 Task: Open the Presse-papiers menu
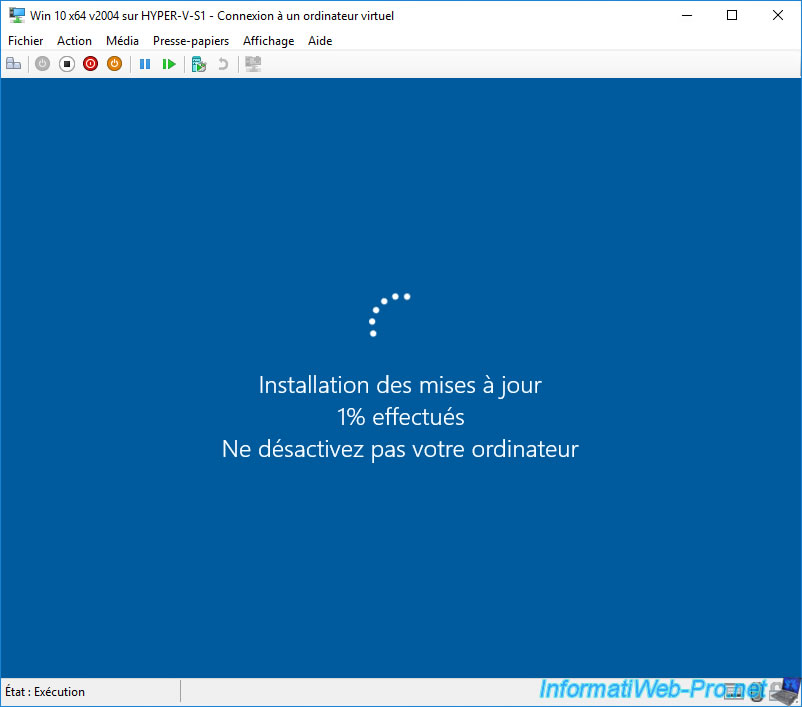191,41
